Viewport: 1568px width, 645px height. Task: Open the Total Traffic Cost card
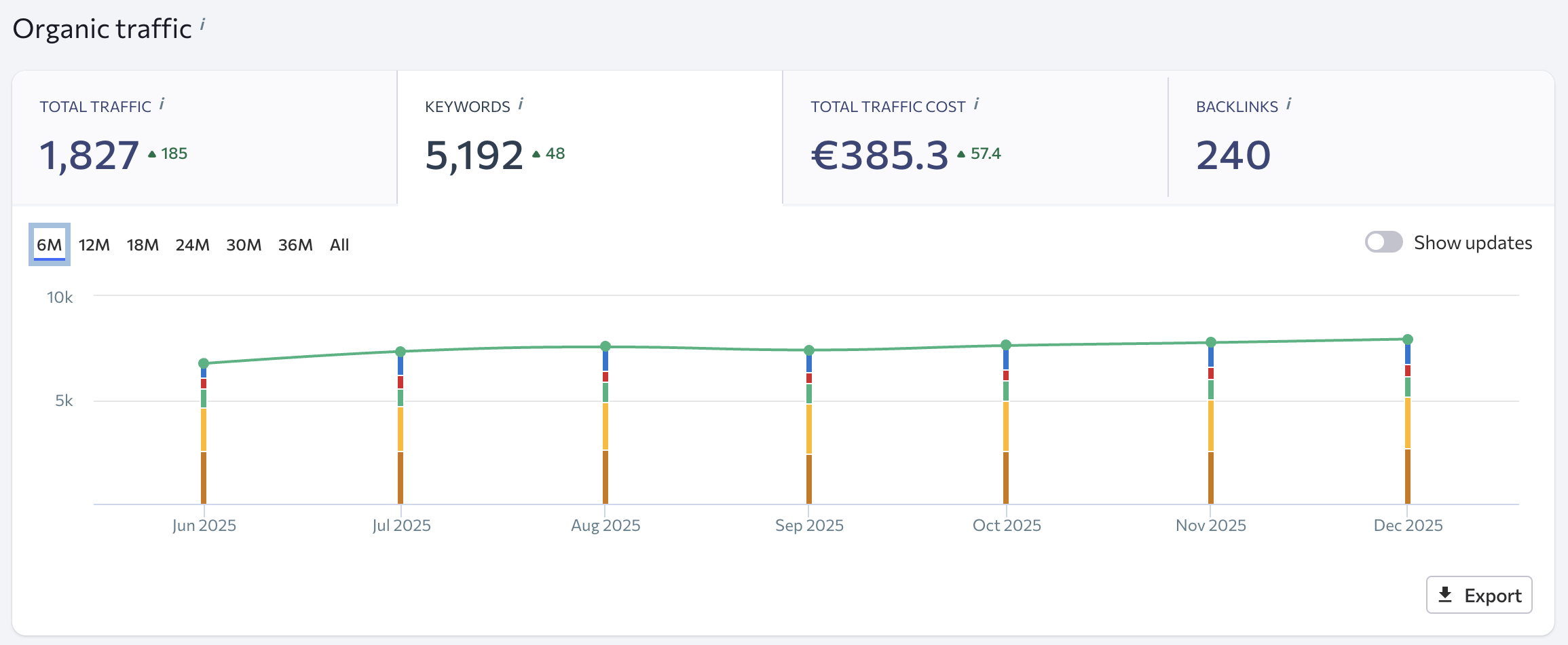tap(975, 138)
